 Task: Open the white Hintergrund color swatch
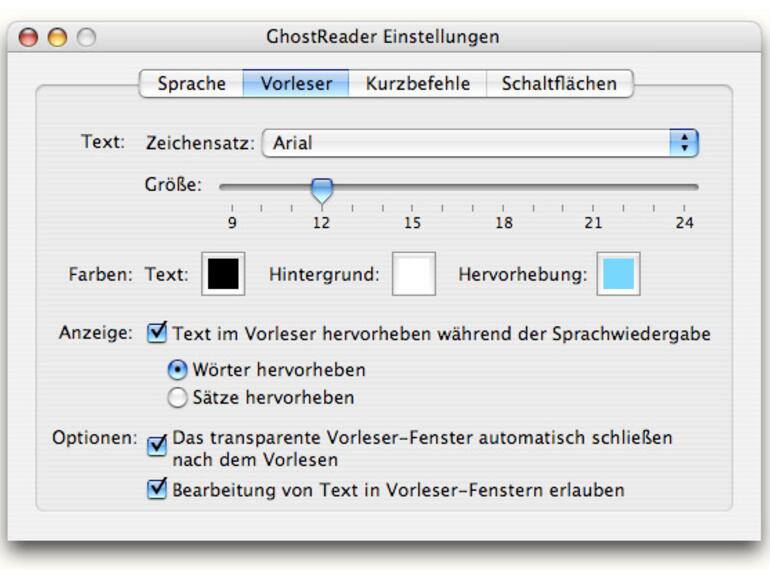413,274
